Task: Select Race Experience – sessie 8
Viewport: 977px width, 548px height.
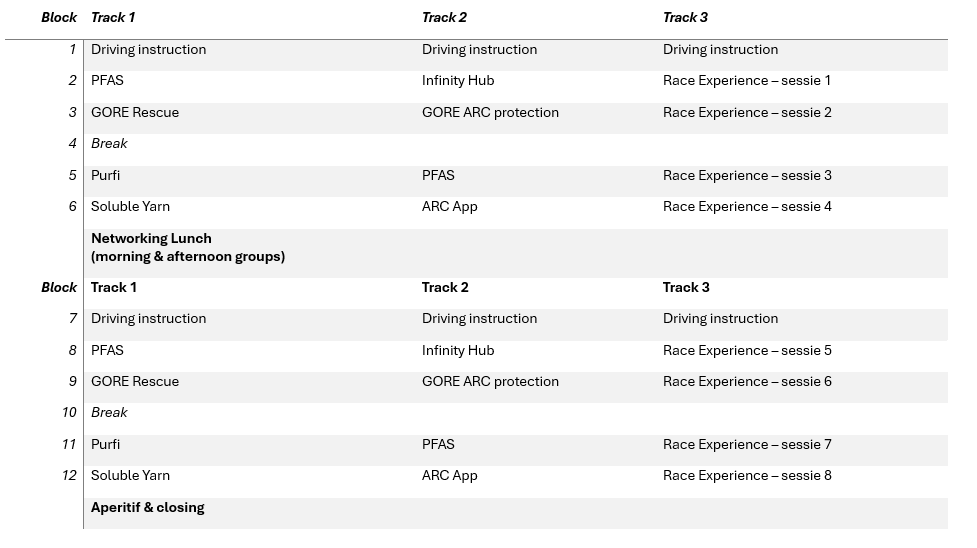Action: [x=747, y=475]
